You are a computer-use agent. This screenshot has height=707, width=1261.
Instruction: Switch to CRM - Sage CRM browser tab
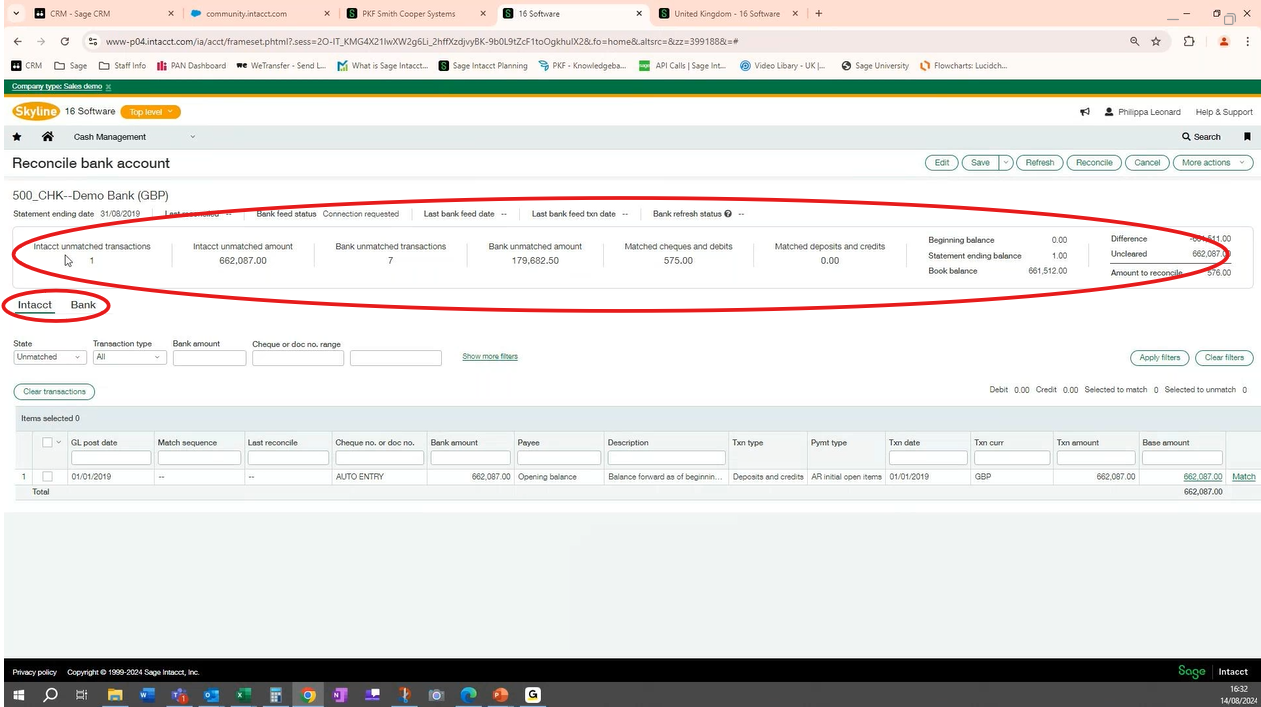(104, 14)
